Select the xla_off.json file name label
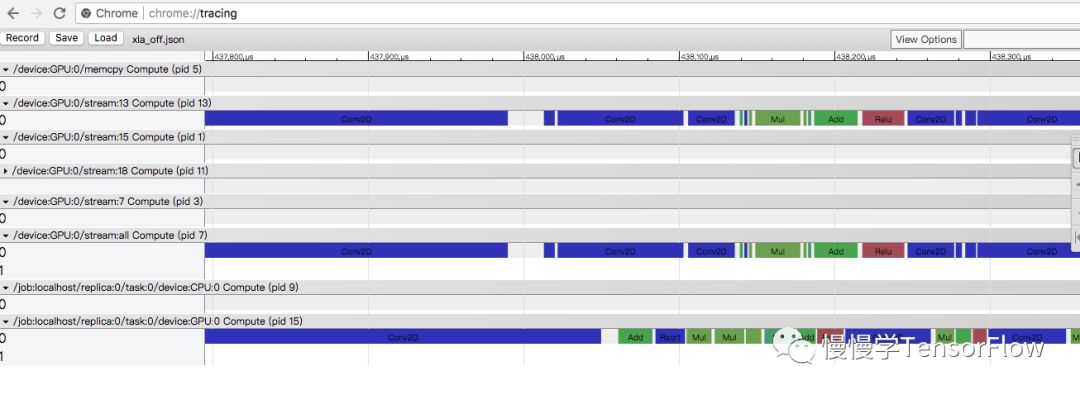 click(158, 40)
